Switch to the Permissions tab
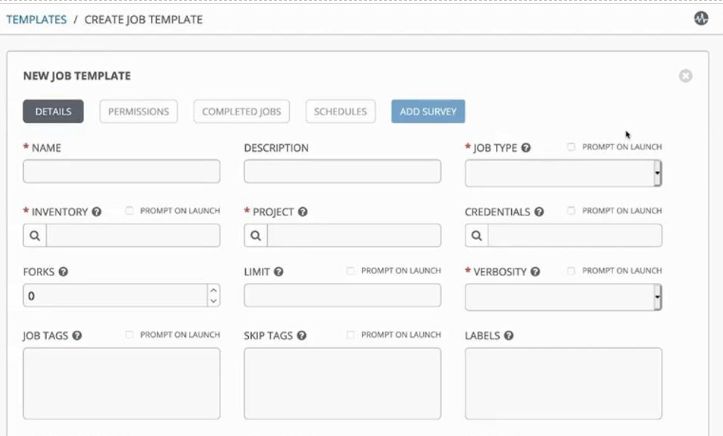 point(139,111)
